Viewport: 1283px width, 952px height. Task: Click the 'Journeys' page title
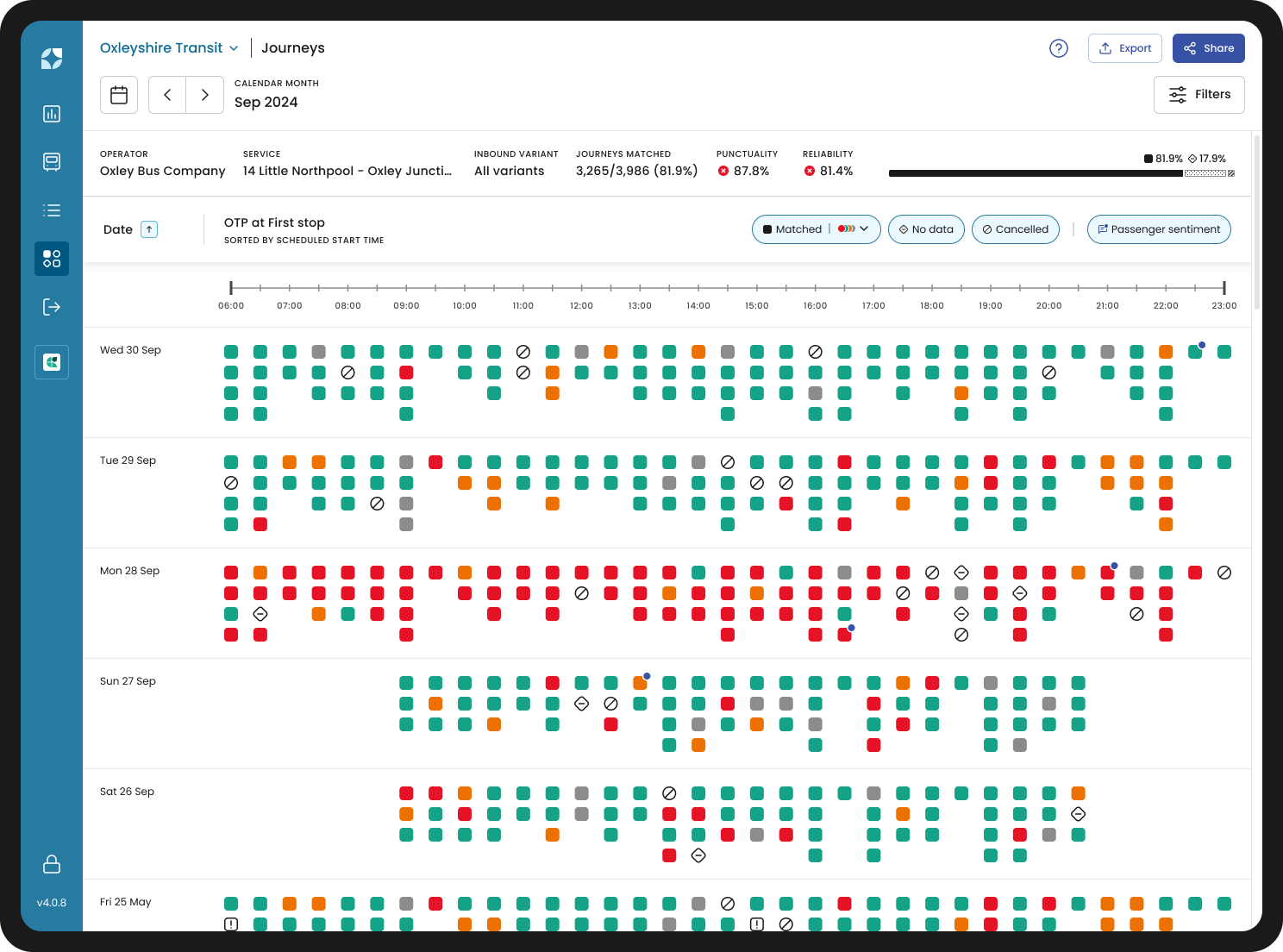click(x=293, y=48)
